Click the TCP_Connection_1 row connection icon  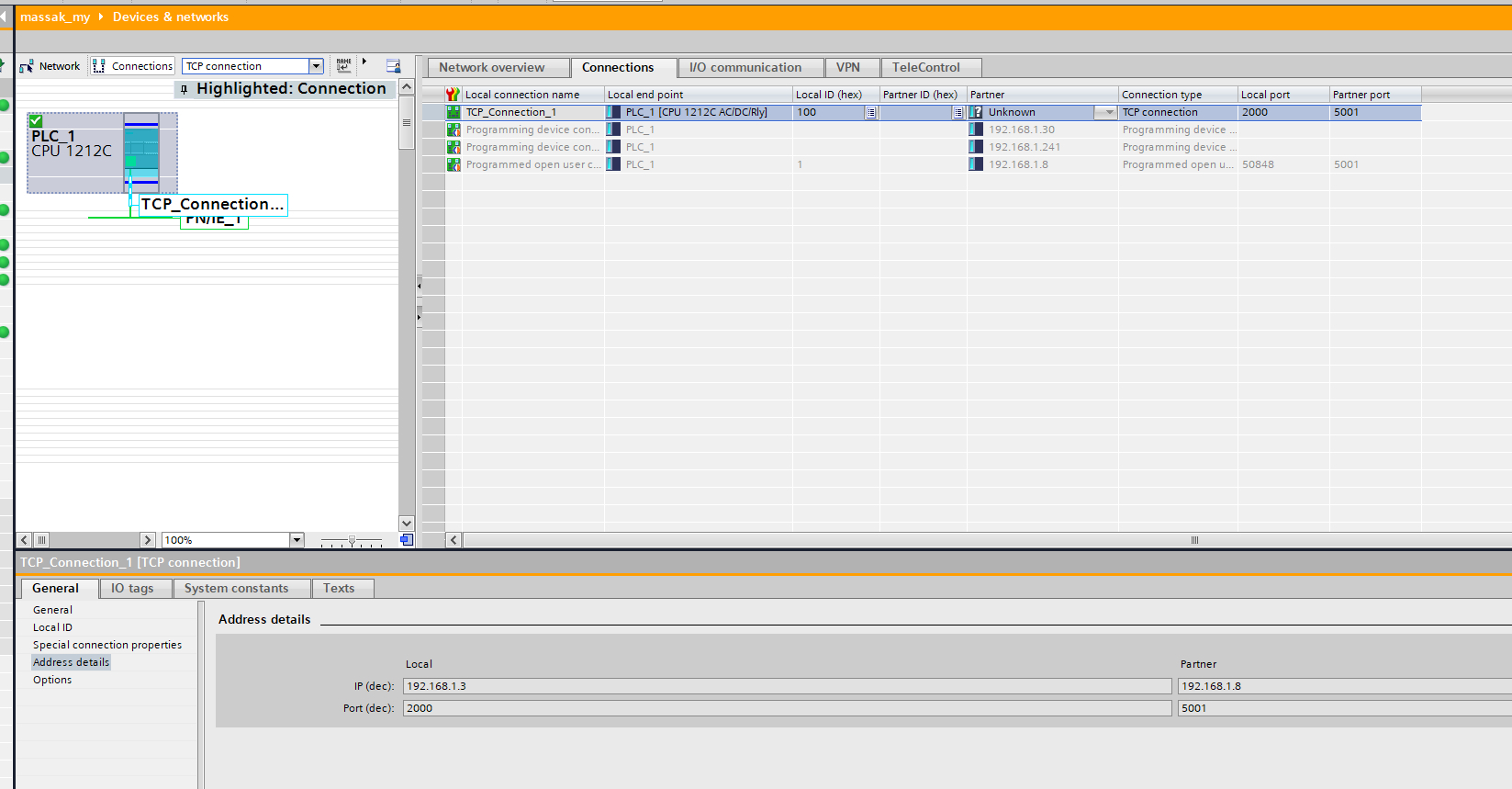tap(454, 112)
